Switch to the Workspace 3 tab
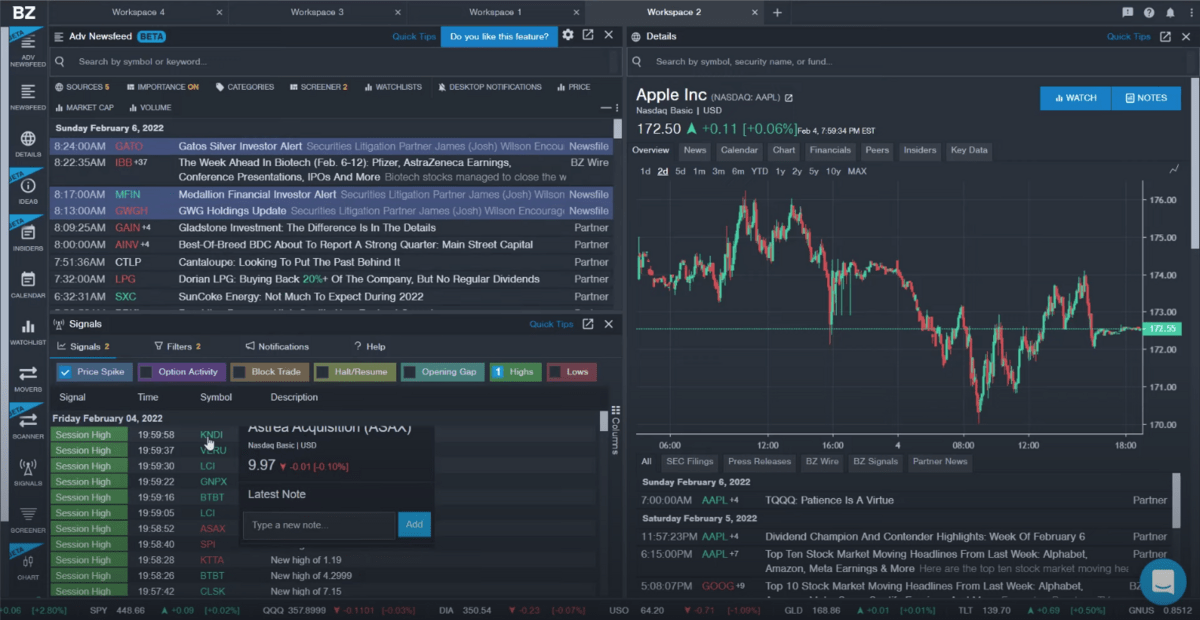 317,12
